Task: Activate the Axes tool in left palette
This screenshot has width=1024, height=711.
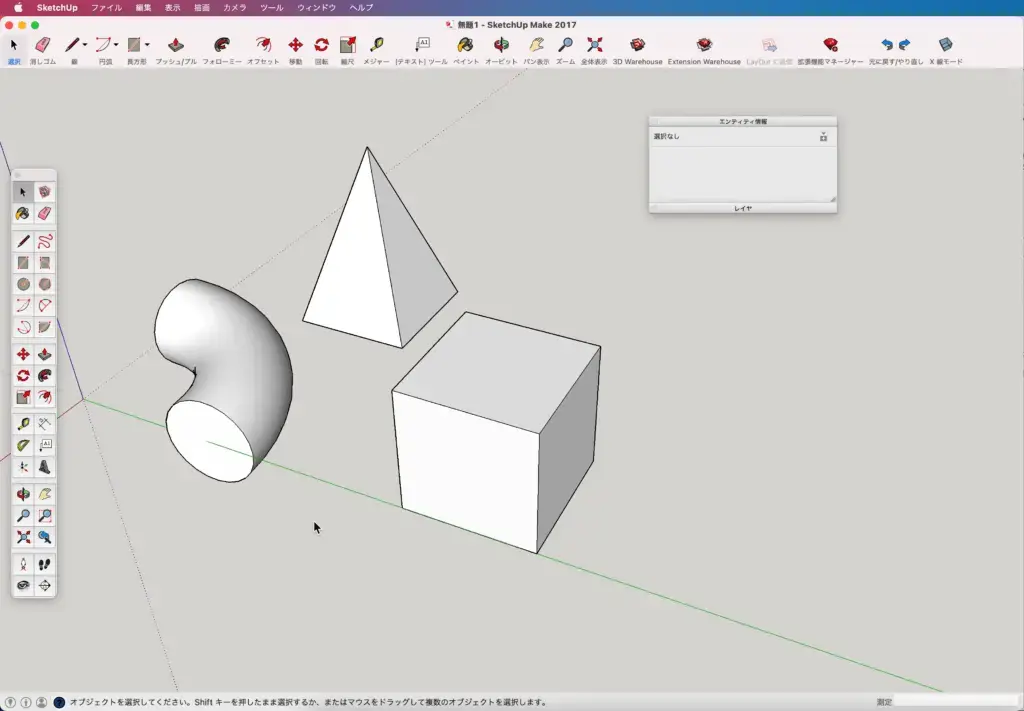Action: [x=24, y=467]
